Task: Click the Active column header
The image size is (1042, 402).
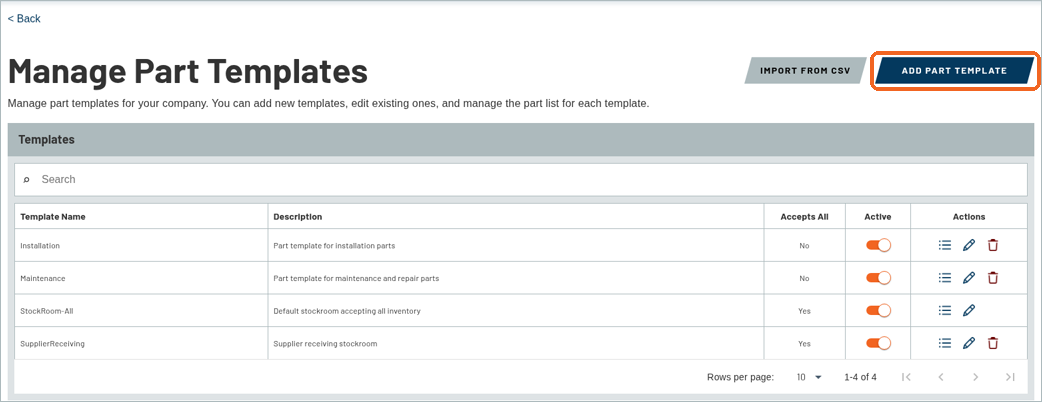Action: (x=878, y=217)
